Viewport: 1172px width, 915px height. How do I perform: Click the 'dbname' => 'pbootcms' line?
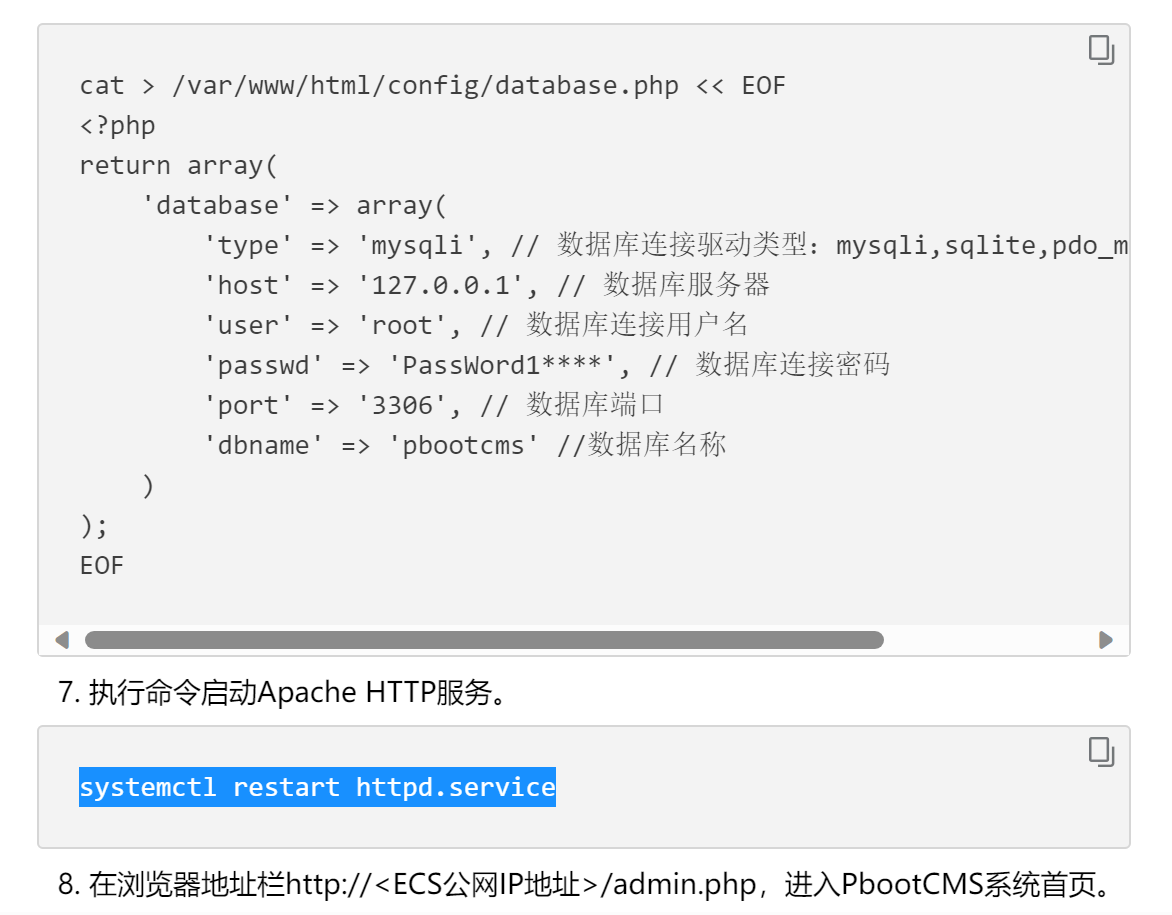point(465,446)
